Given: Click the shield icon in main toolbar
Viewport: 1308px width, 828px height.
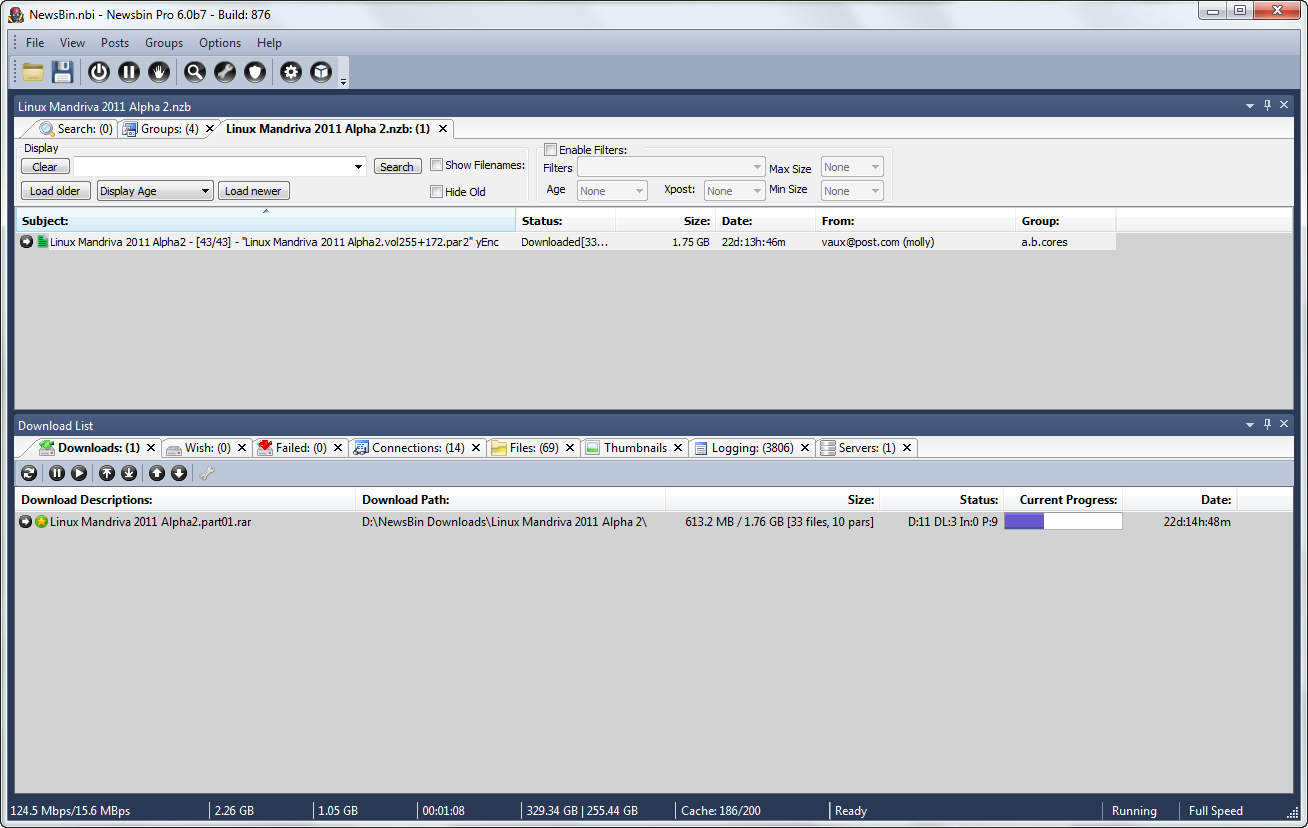Looking at the screenshot, I should (x=255, y=72).
